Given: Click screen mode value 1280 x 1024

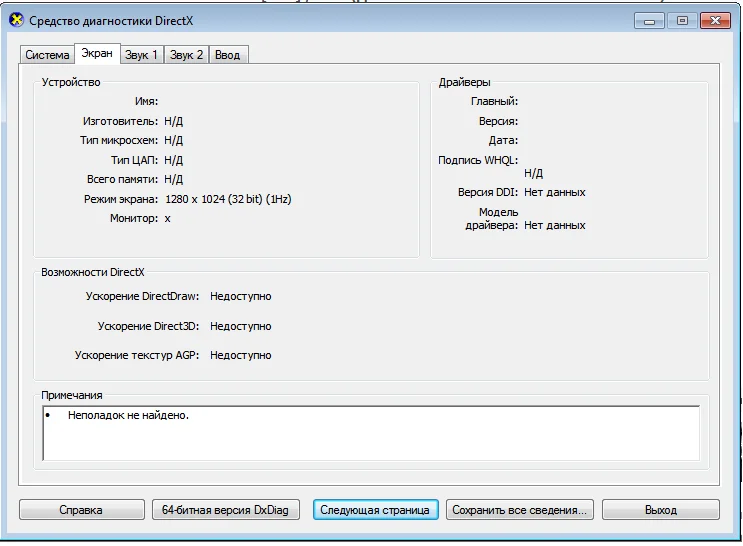Looking at the screenshot, I should pyautogui.click(x=228, y=199).
